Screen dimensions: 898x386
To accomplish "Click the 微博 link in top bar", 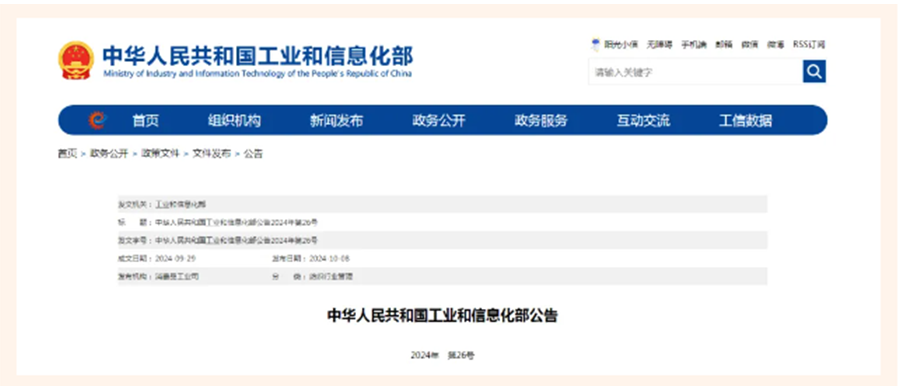I will click(x=776, y=45).
